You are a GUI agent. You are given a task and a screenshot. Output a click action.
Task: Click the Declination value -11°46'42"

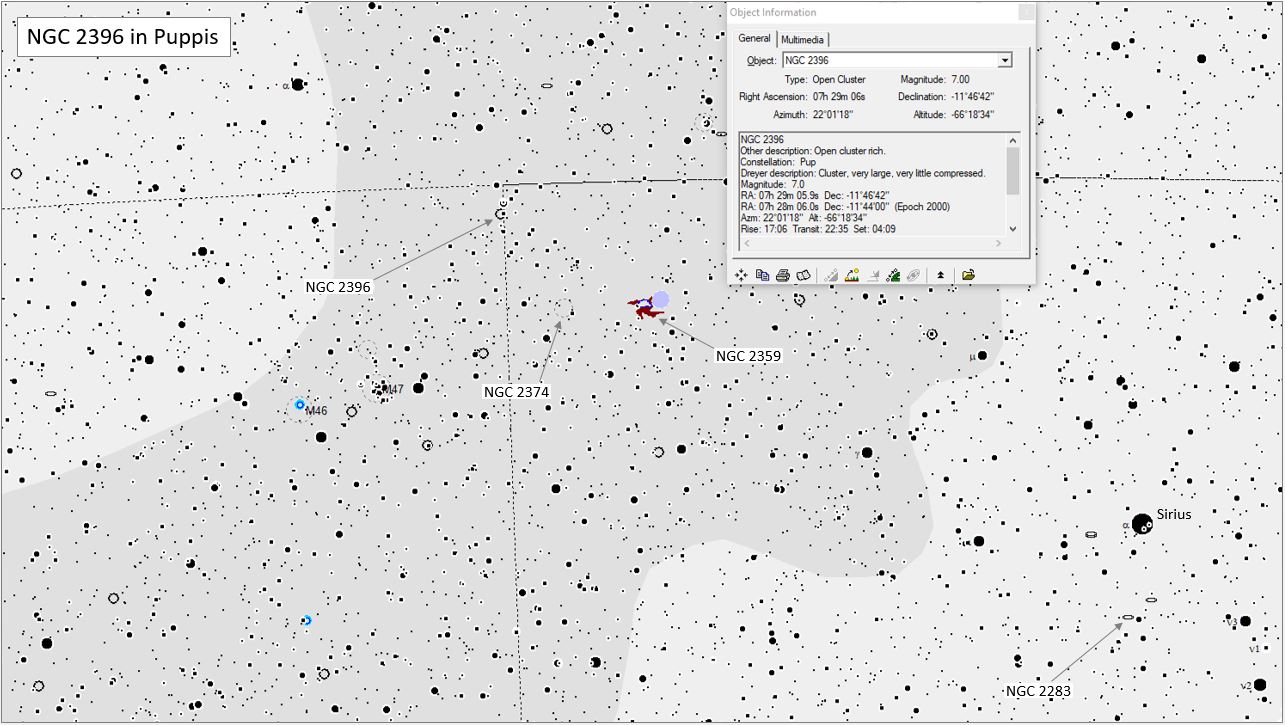click(x=971, y=97)
